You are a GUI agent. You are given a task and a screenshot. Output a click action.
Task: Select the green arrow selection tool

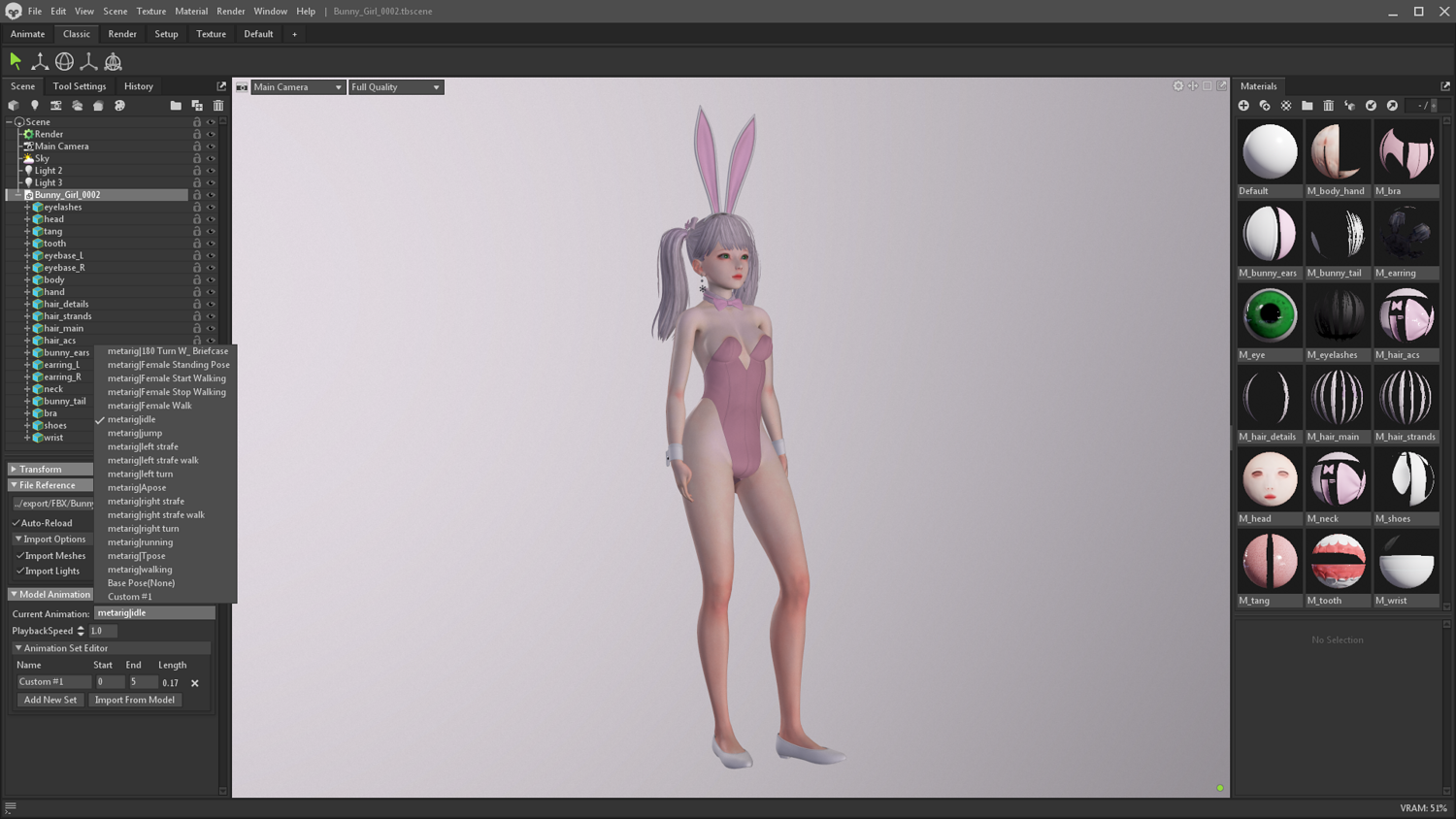point(16,61)
